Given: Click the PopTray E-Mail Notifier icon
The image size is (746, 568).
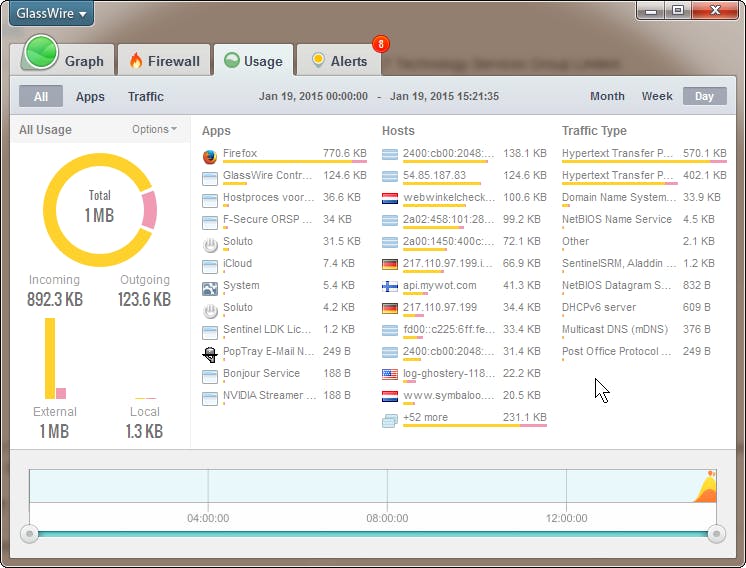Looking at the screenshot, I should click(210, 354).
